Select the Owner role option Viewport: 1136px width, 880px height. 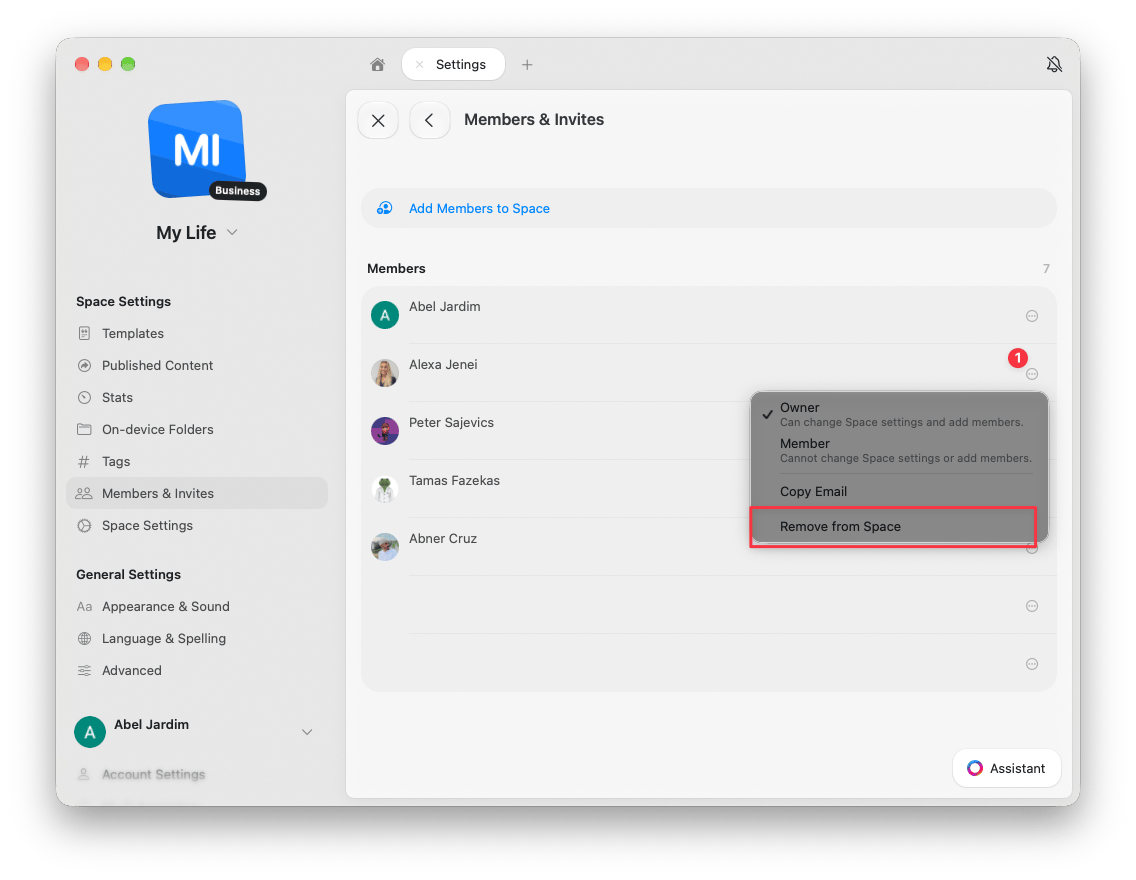point(899,414)
